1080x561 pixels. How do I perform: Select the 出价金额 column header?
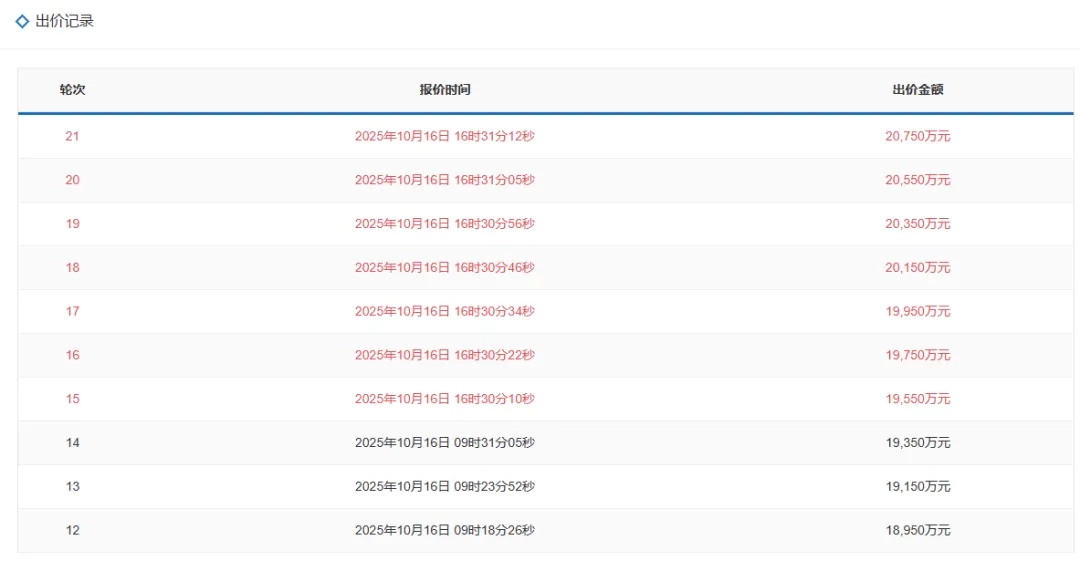917,90
